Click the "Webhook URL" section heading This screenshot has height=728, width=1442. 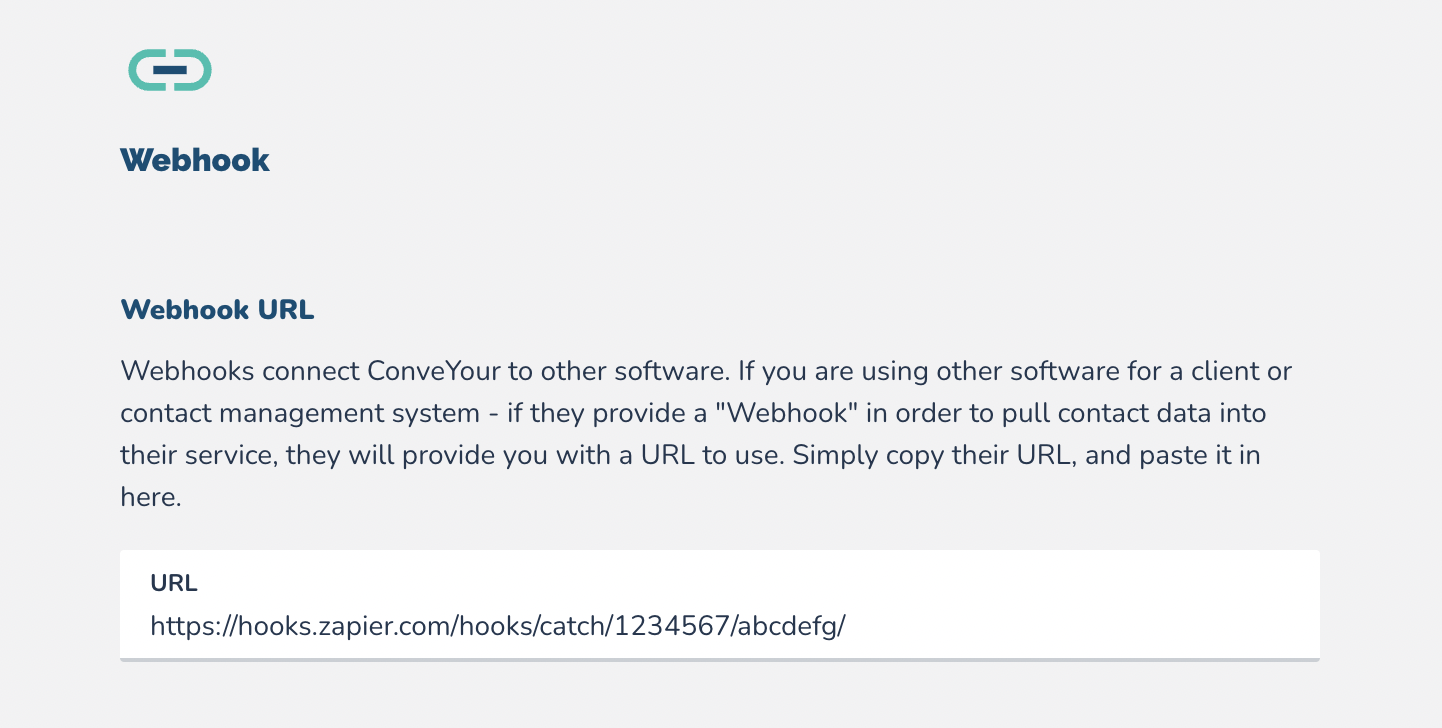click(217, 310)
